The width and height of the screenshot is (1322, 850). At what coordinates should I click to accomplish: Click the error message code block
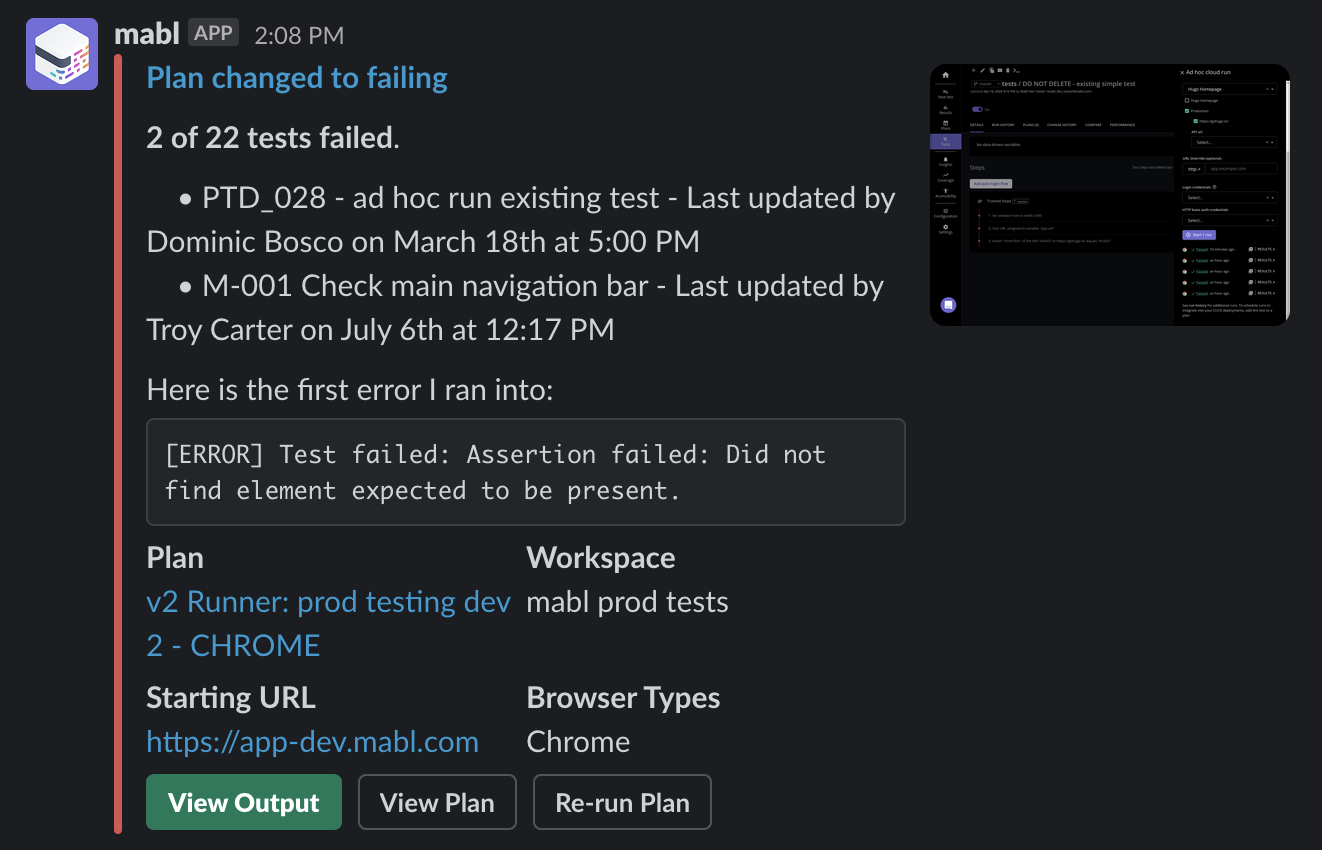point(526,472)
